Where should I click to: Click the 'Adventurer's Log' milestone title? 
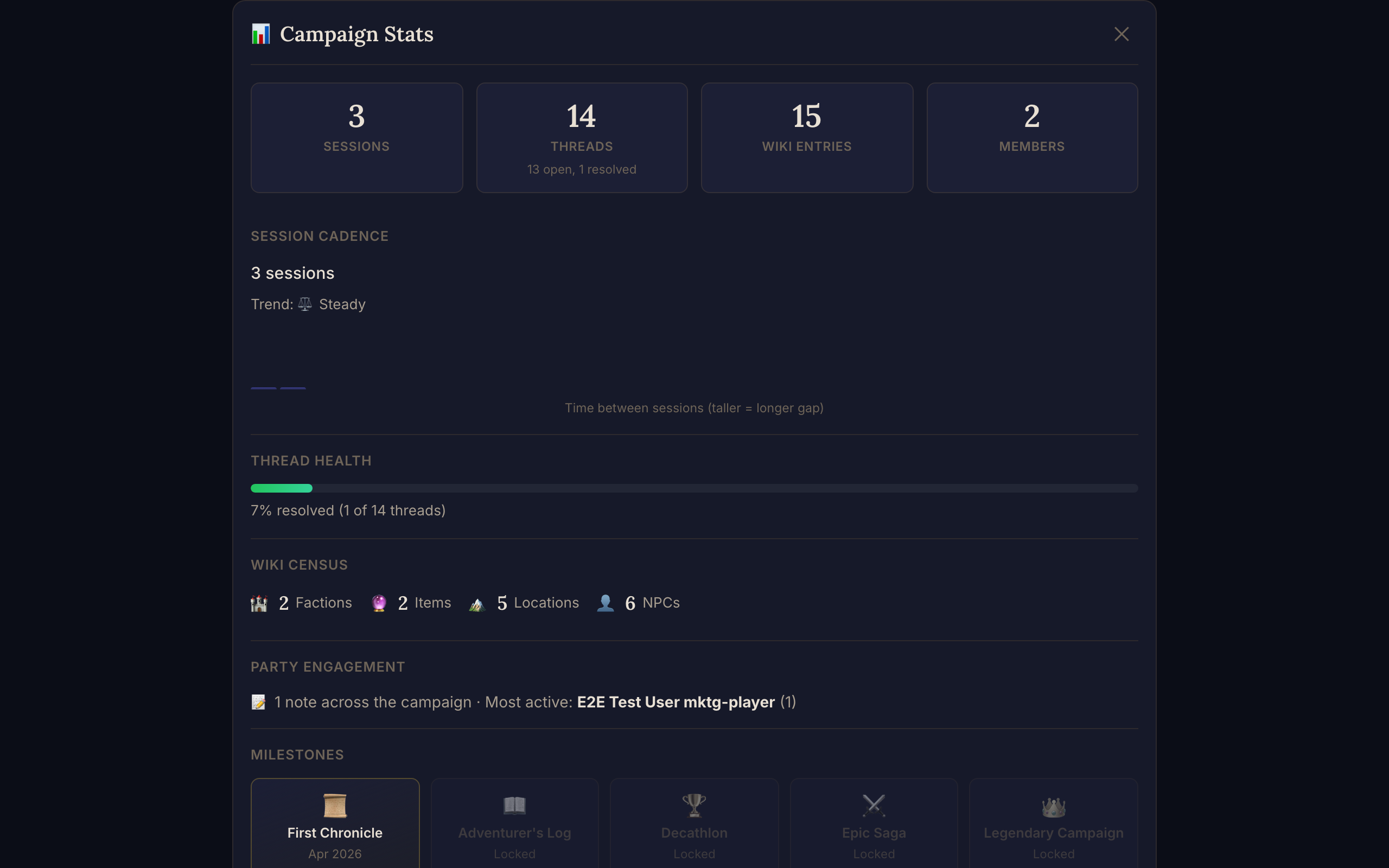pos(514,833)
